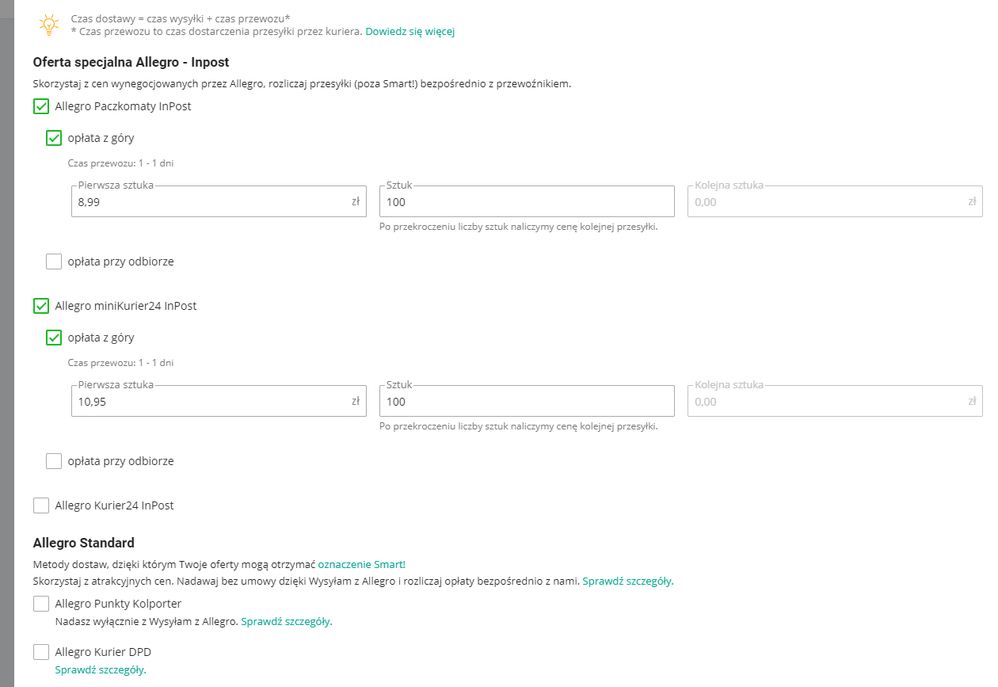Enable opłata przy odbiorze for Paczkomaty InPost
This screenshot has width=998, height=687.
tap(54, 262)
